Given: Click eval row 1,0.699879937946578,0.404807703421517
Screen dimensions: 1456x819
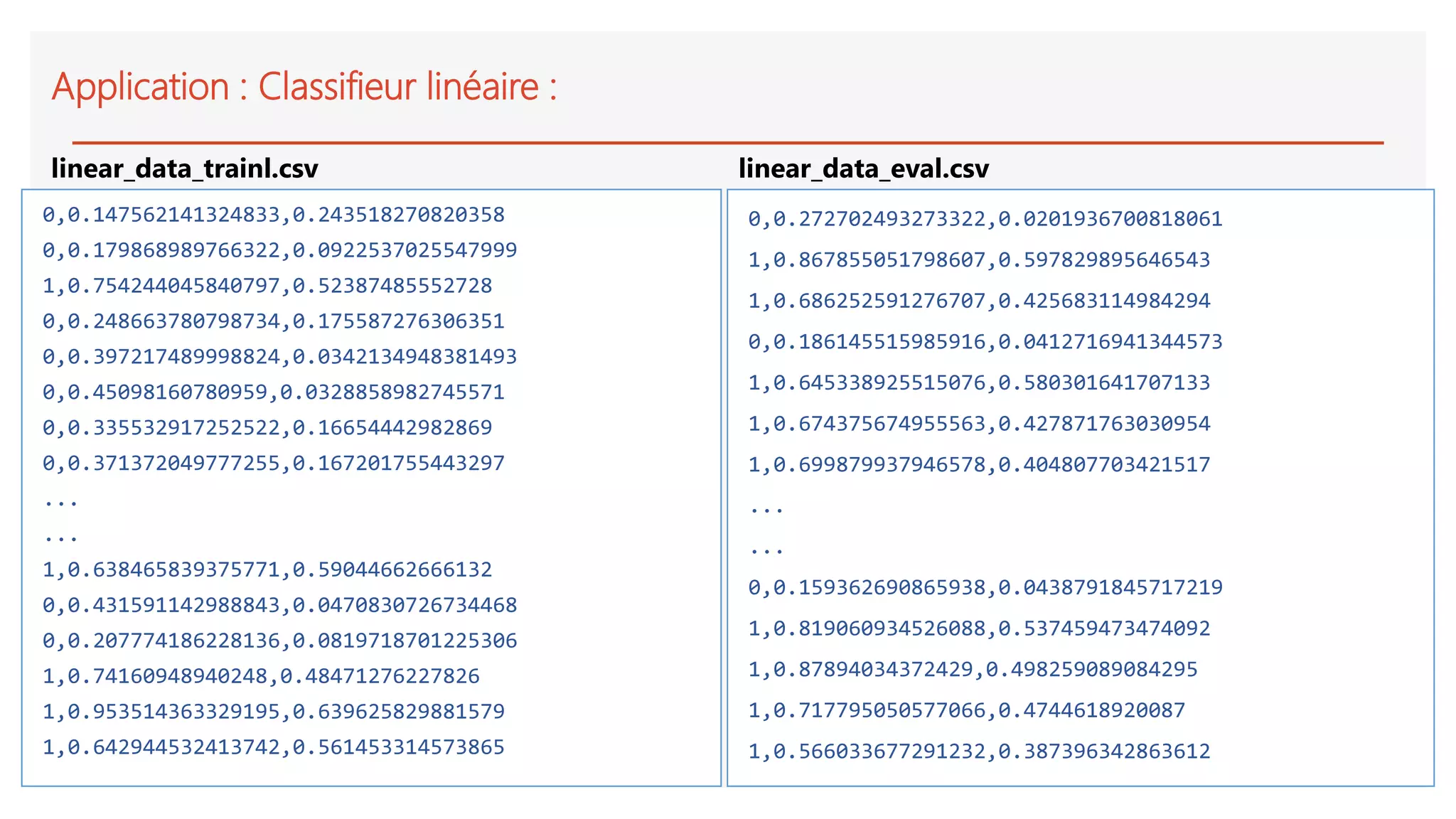Looking at the screenshot, I should pyautogui.click(x=979, y=465).
